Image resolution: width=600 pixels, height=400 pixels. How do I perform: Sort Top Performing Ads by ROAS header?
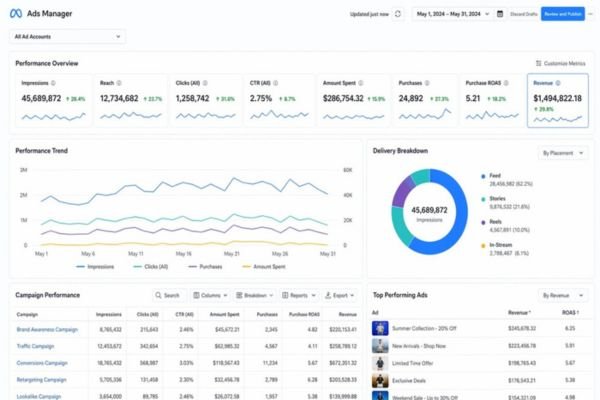point(570,312)
